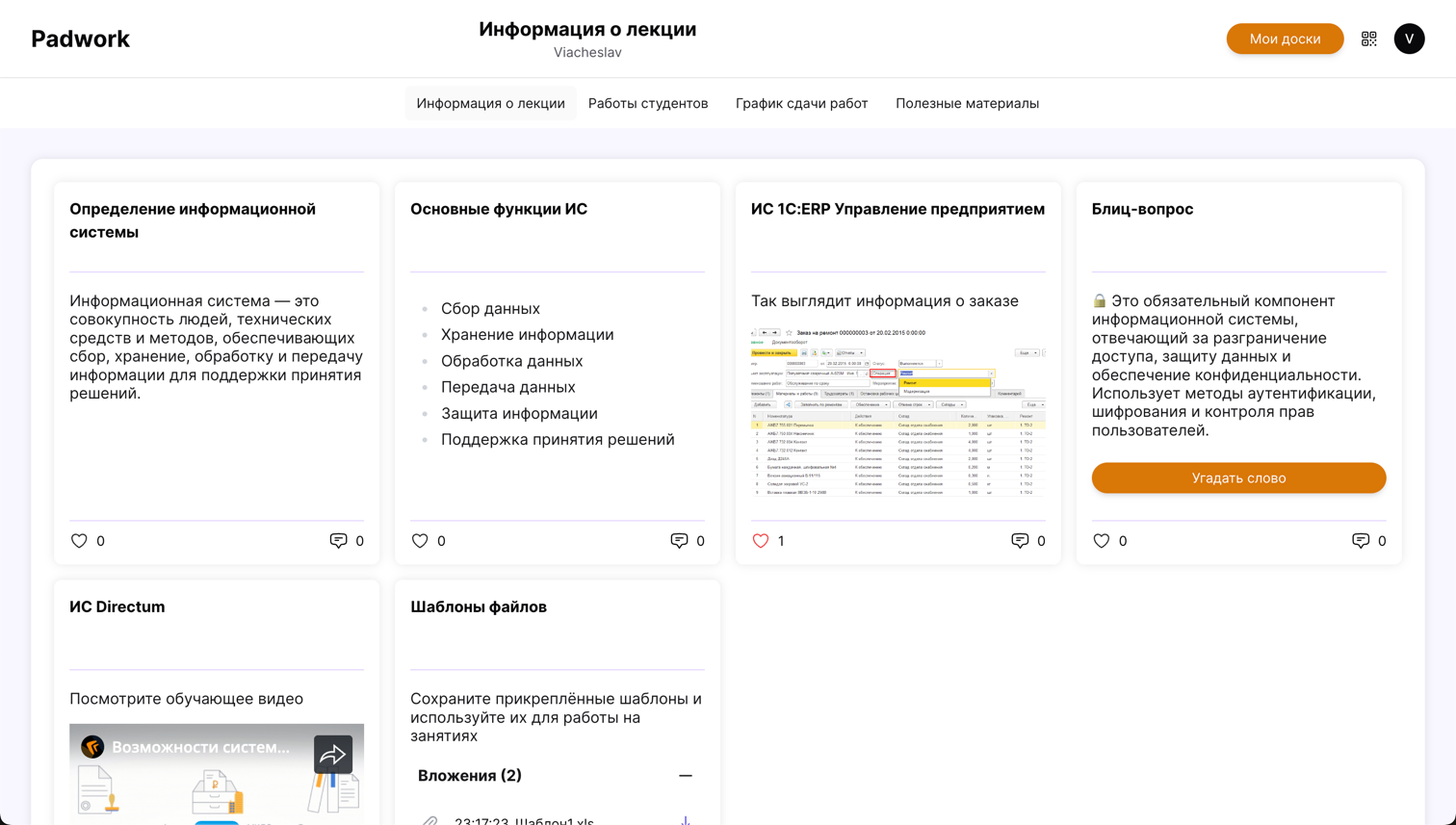The image size is (1456, 825).
Task: Toggle the heart on 'Блиц-вопрос' card
Action: click(x=1102, y=541)
